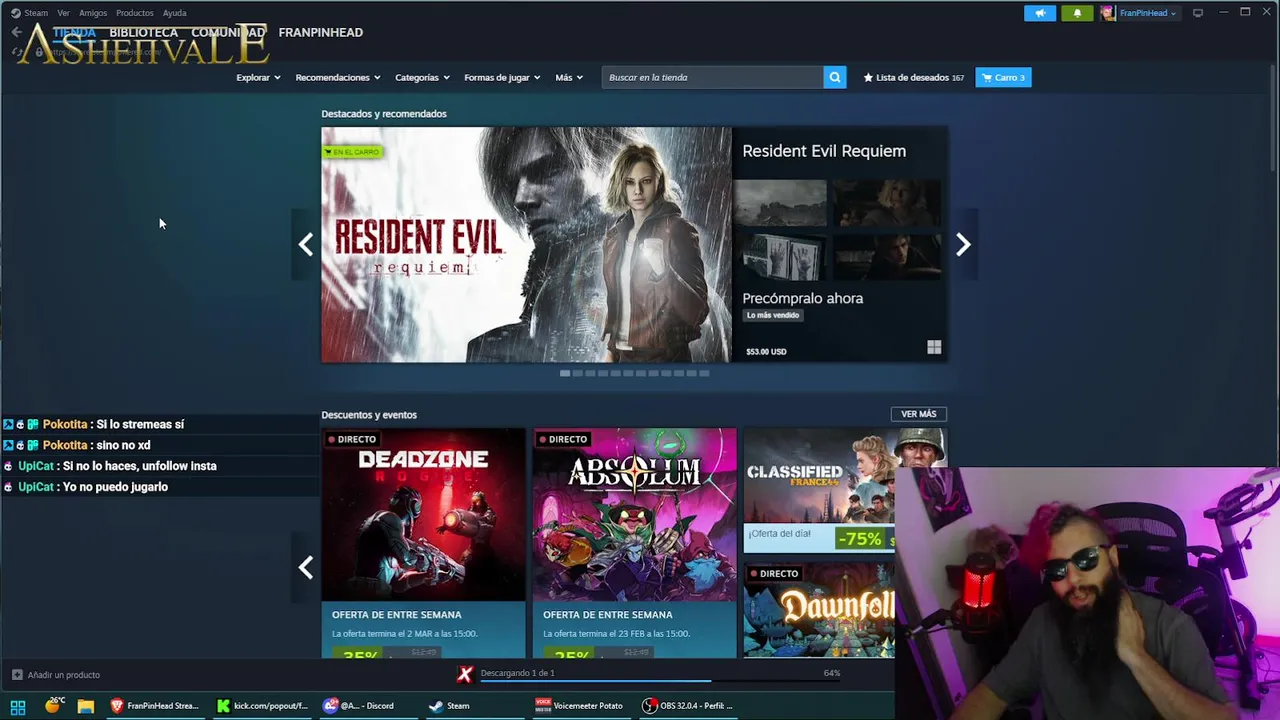This screenshot has width=1280, height=720.
Task: Switch to OBS 32.0.4 in taskbar
Action: [x=688, y=706]
